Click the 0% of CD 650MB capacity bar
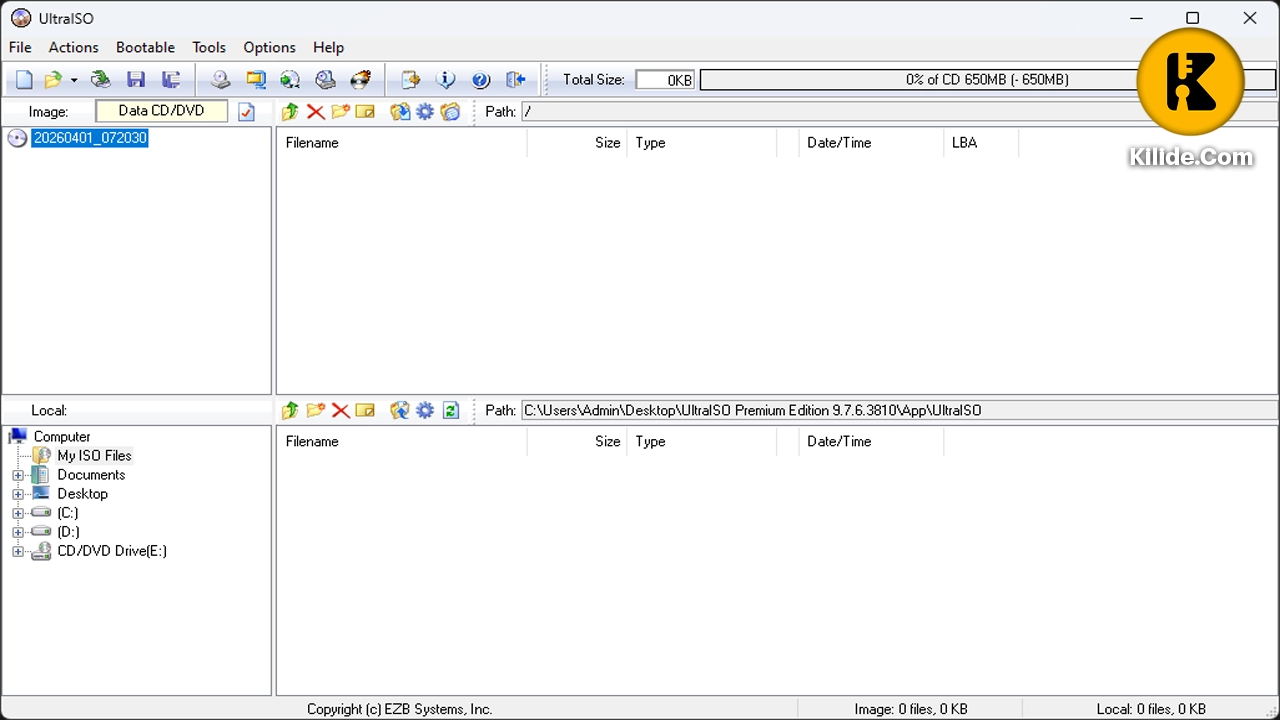 click(987, 80)
